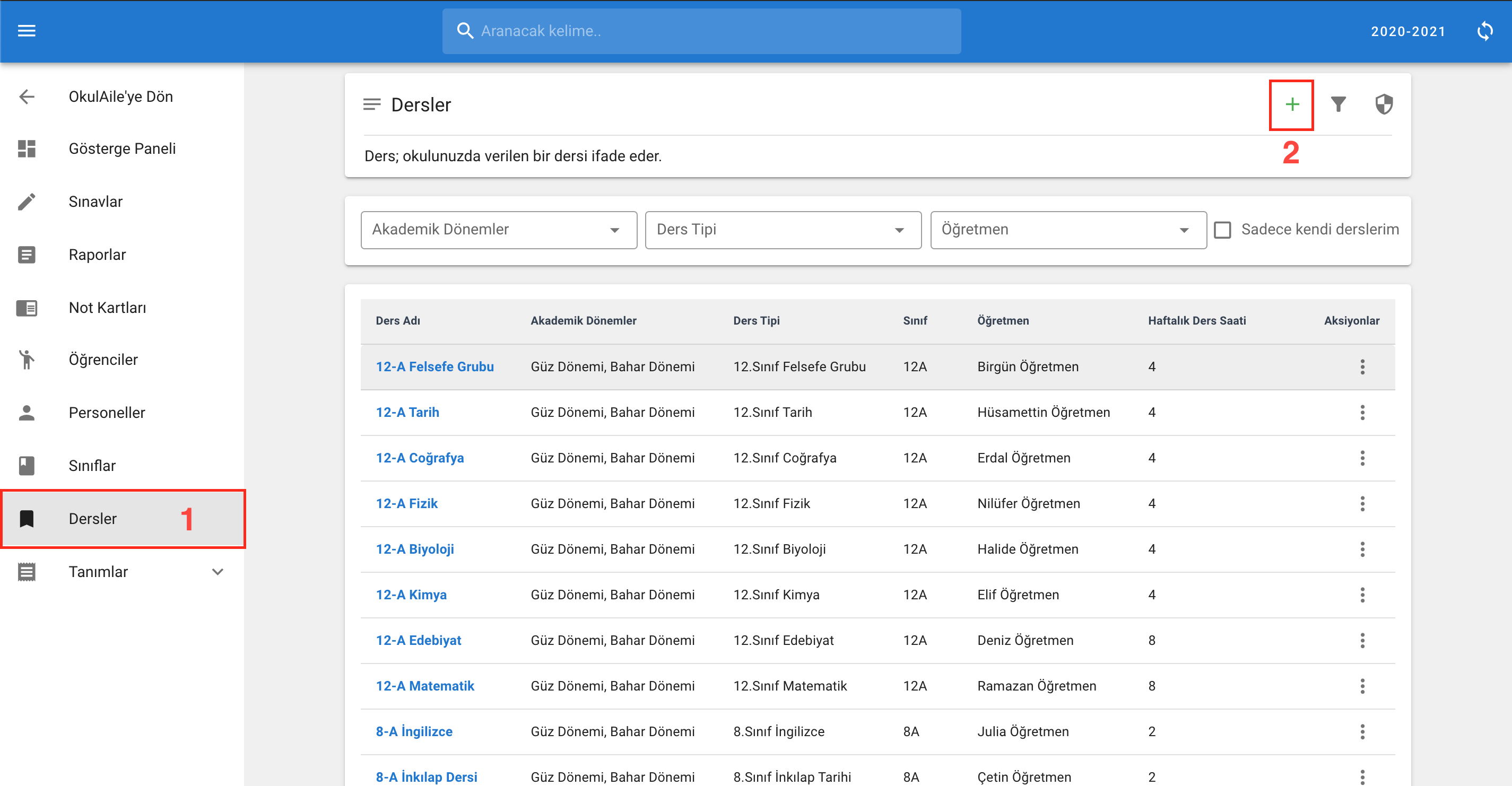
Task: Go to OkulAile'ye Dön
Action: [x=121, y=96]
